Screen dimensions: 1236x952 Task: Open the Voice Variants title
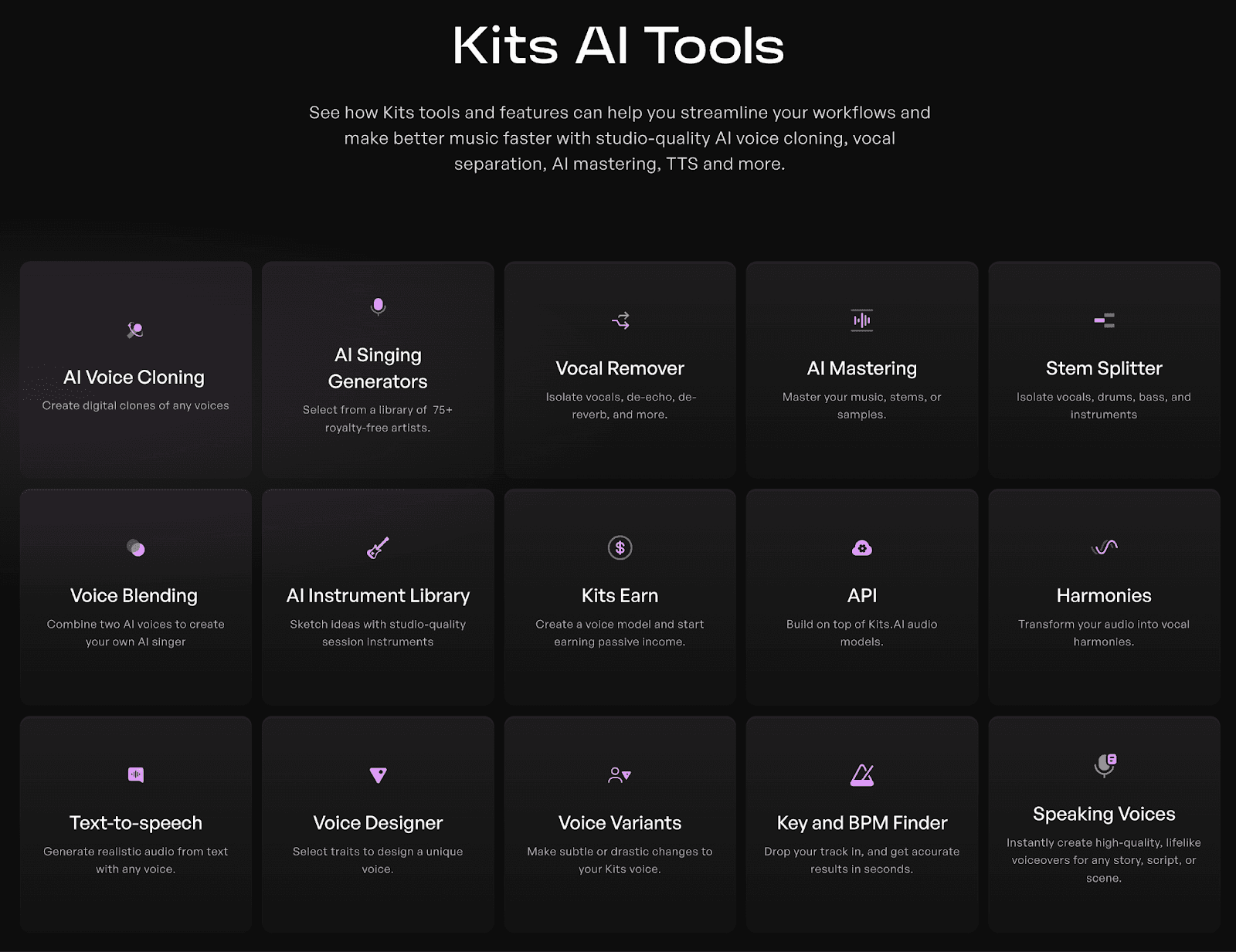click(x=620, y=823)
